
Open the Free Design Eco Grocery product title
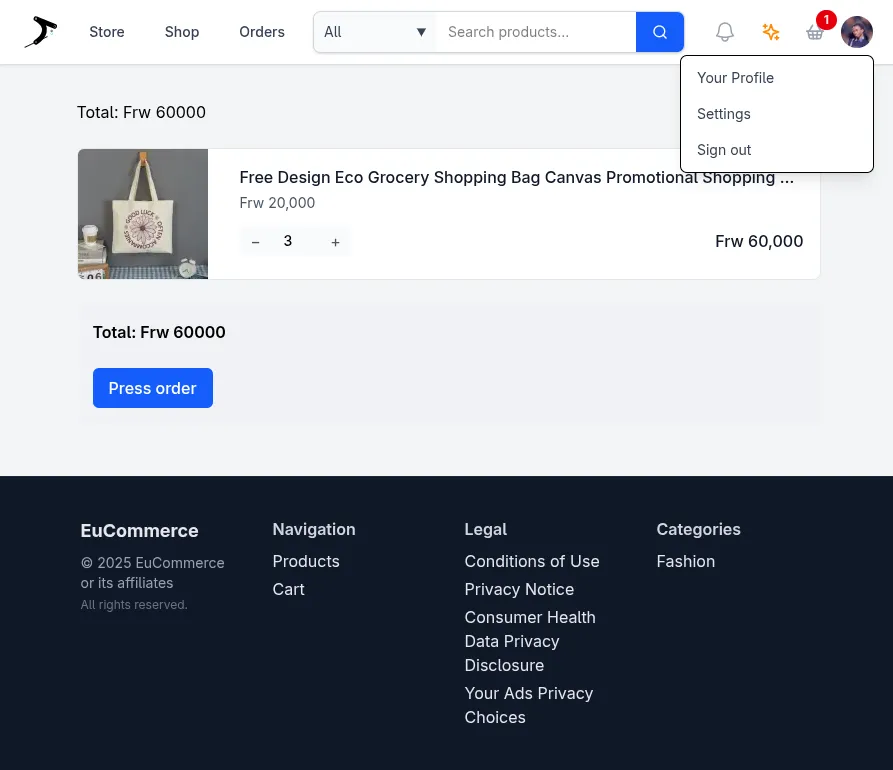516,178
